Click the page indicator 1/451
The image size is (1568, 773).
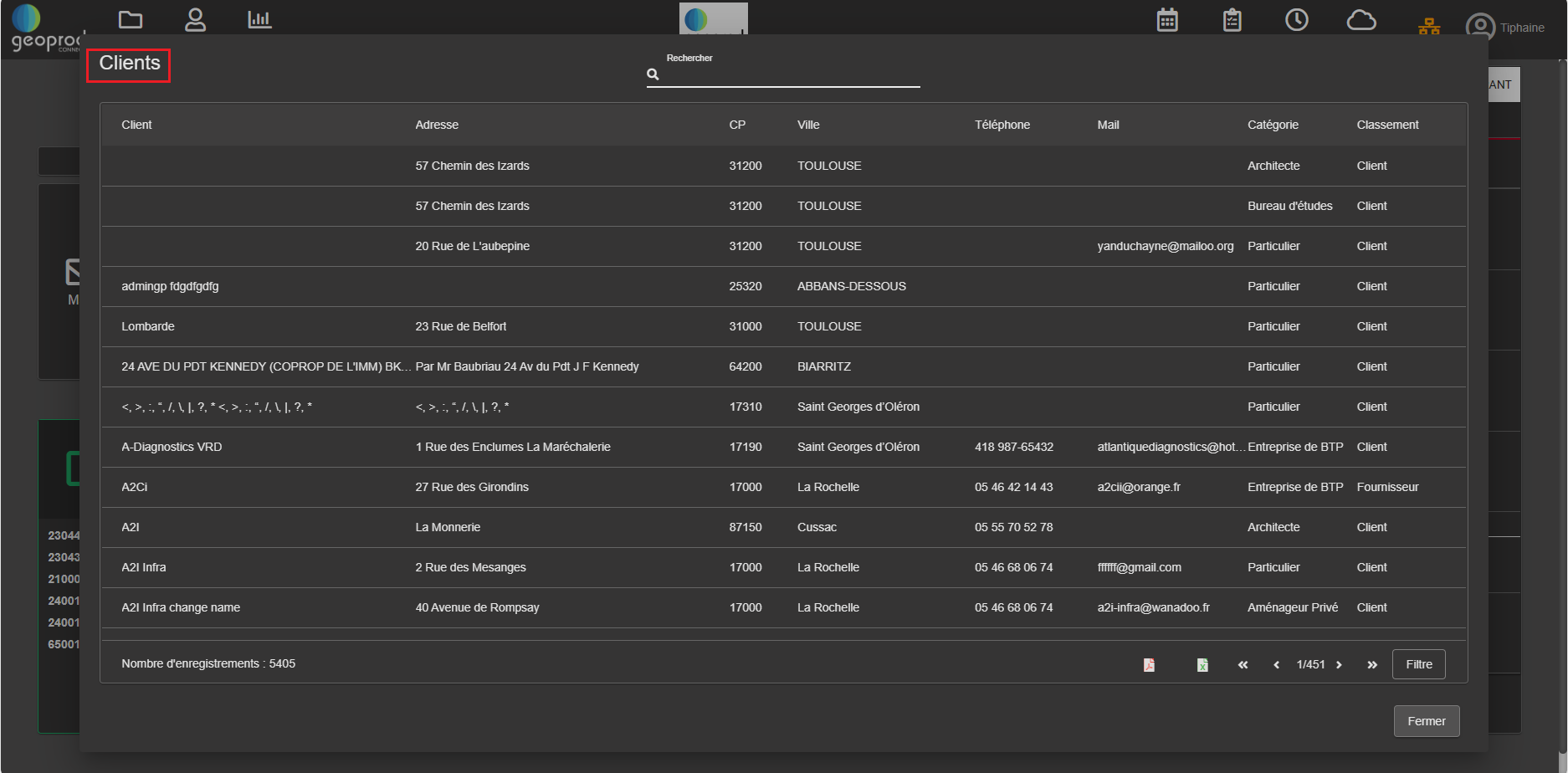[1310, 664]
